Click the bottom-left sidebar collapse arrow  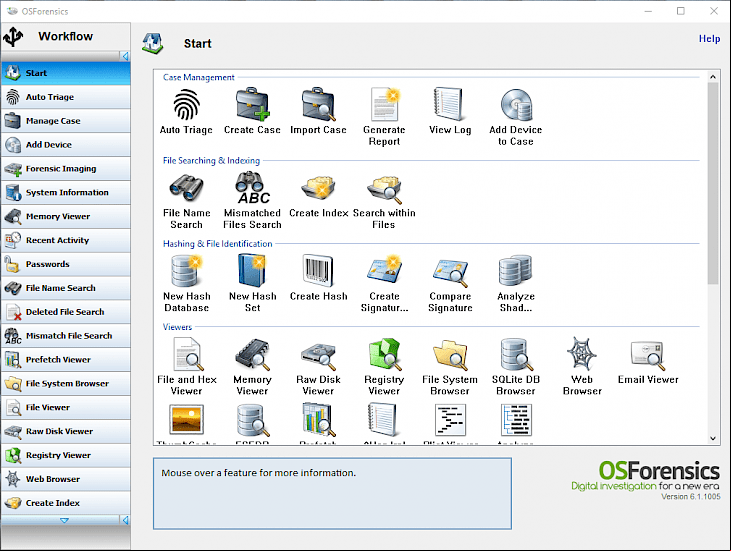point(125,520)
